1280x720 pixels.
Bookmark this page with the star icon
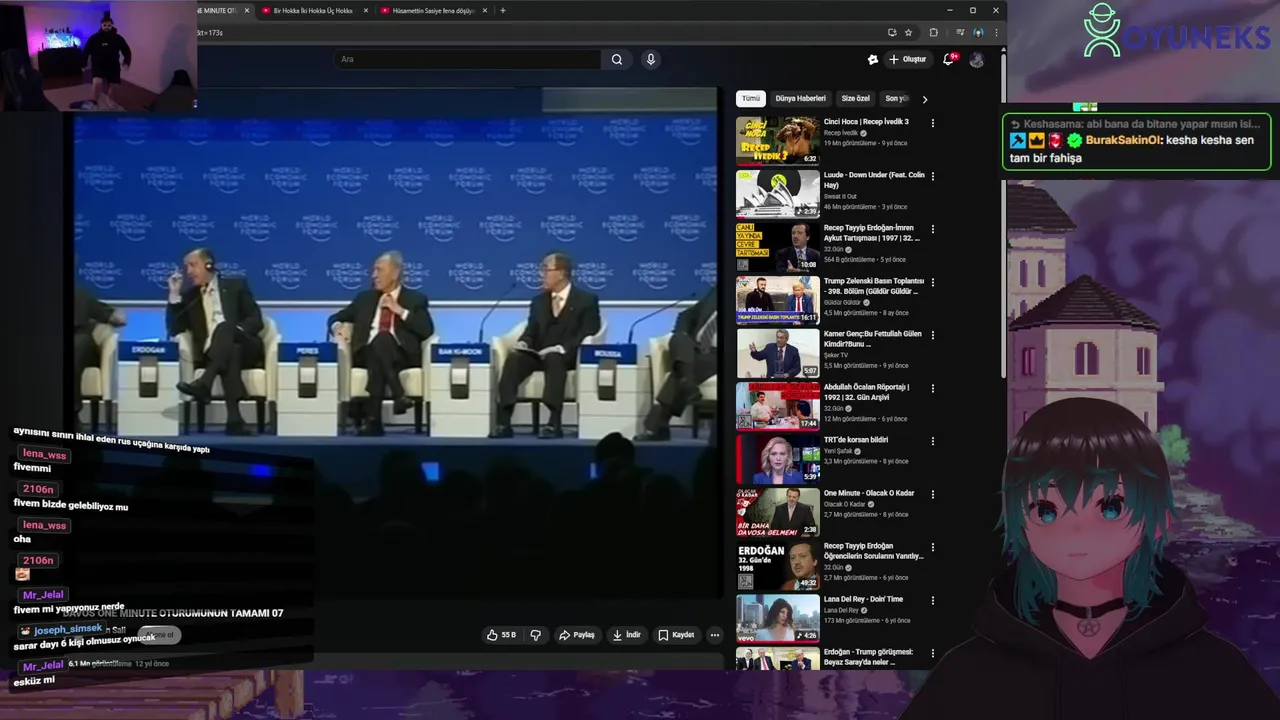pos(908,32)
